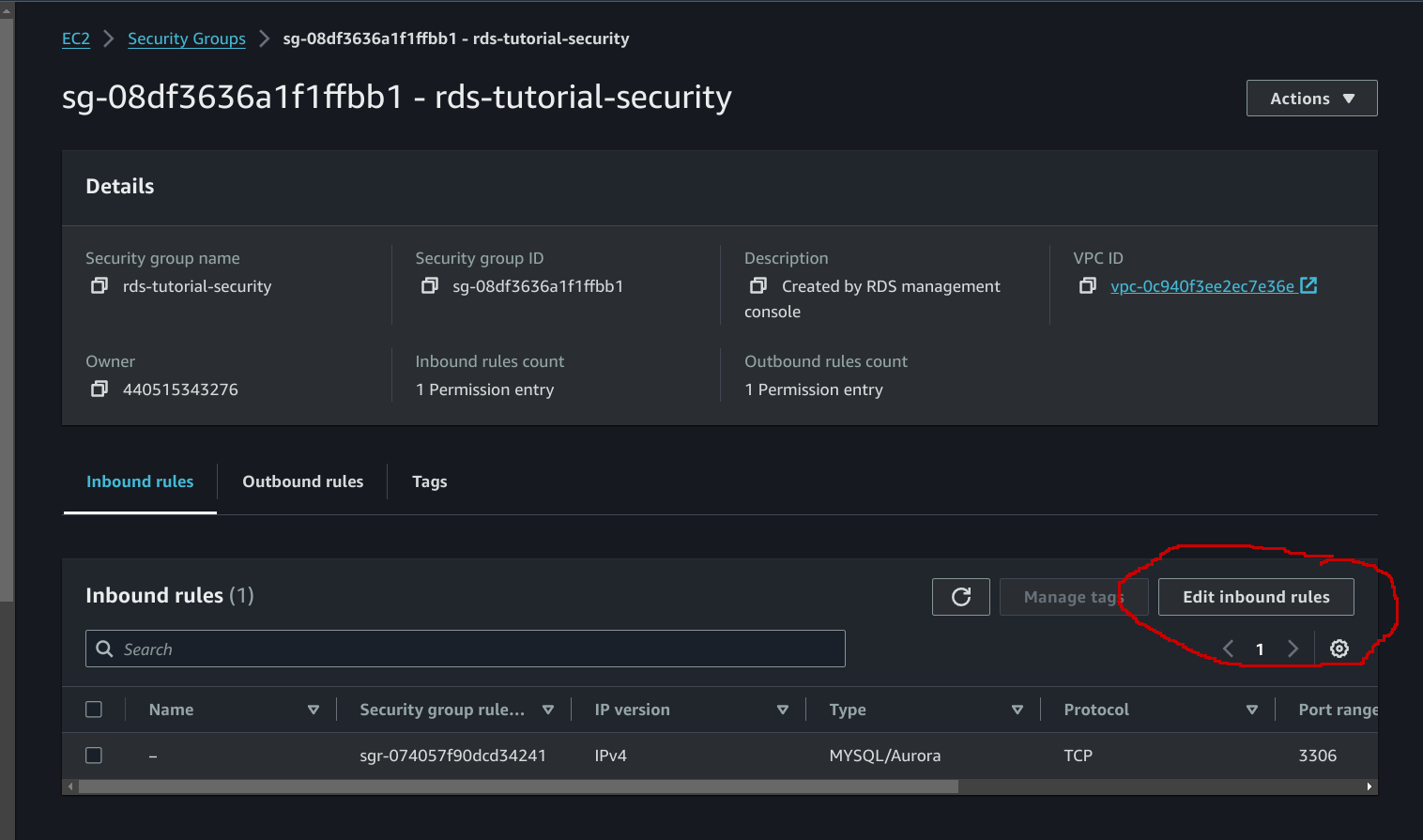Copy the Description text icon
This screenshot has width=1423, height=840.
758,285
